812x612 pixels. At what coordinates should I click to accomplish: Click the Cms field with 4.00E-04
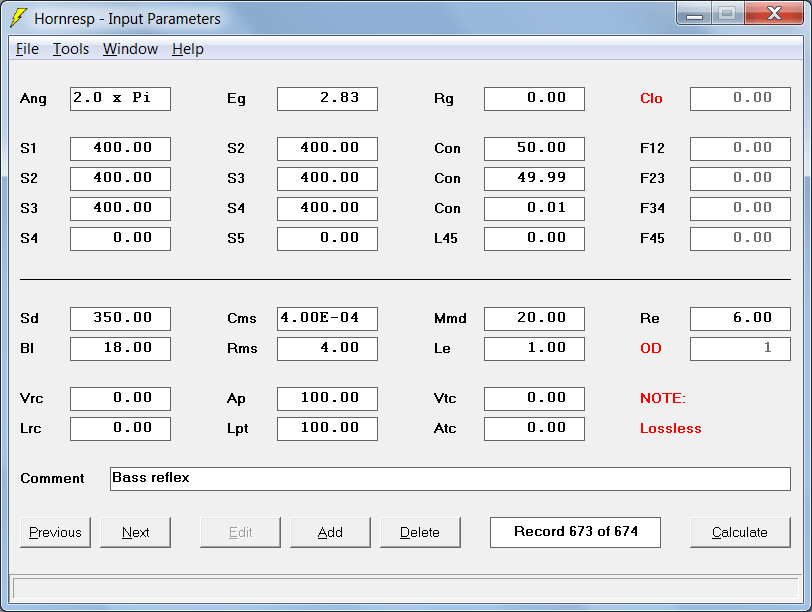tap(327, 318)
